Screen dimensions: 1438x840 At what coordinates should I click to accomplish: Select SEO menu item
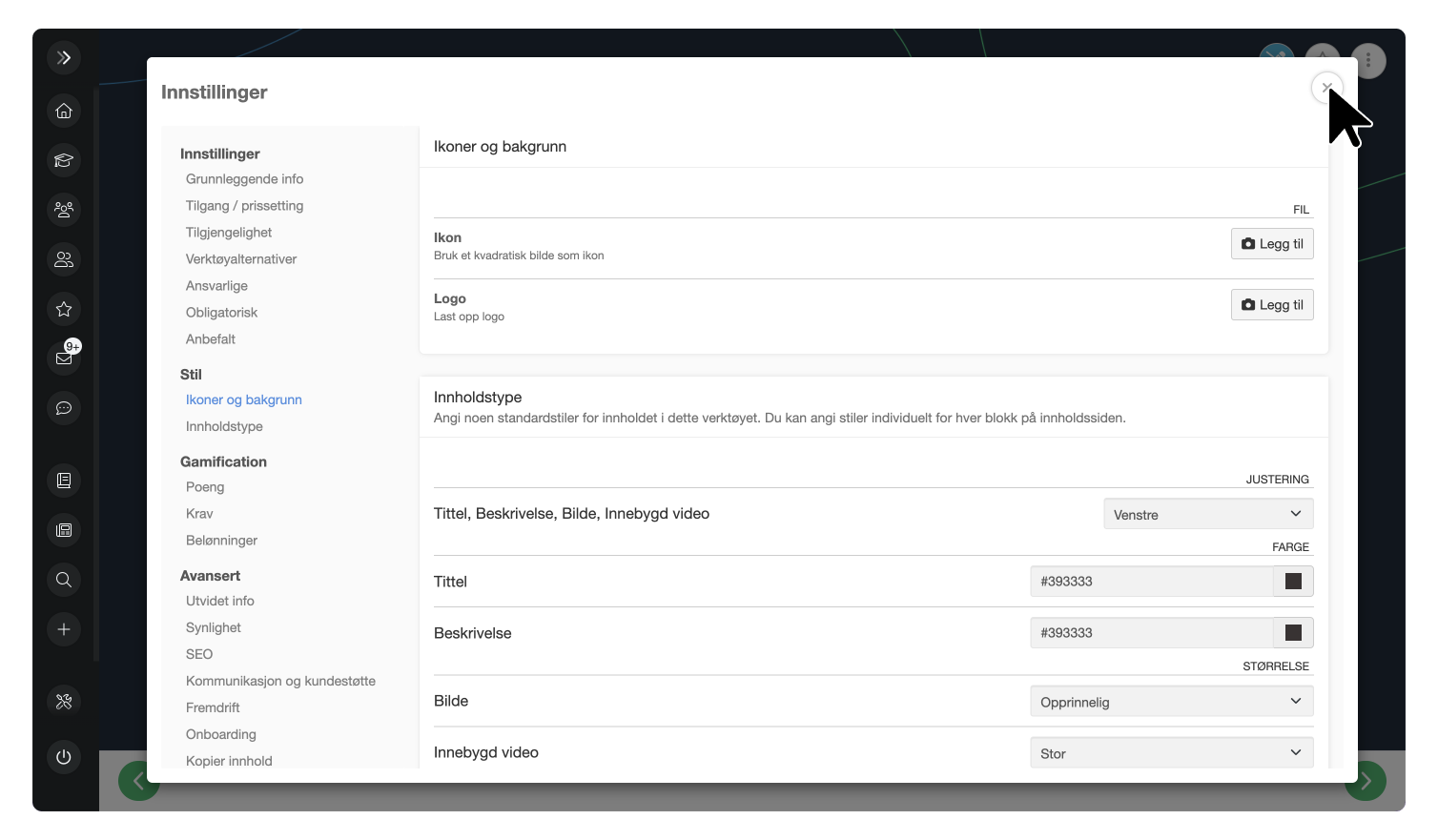tap(199, 655)
